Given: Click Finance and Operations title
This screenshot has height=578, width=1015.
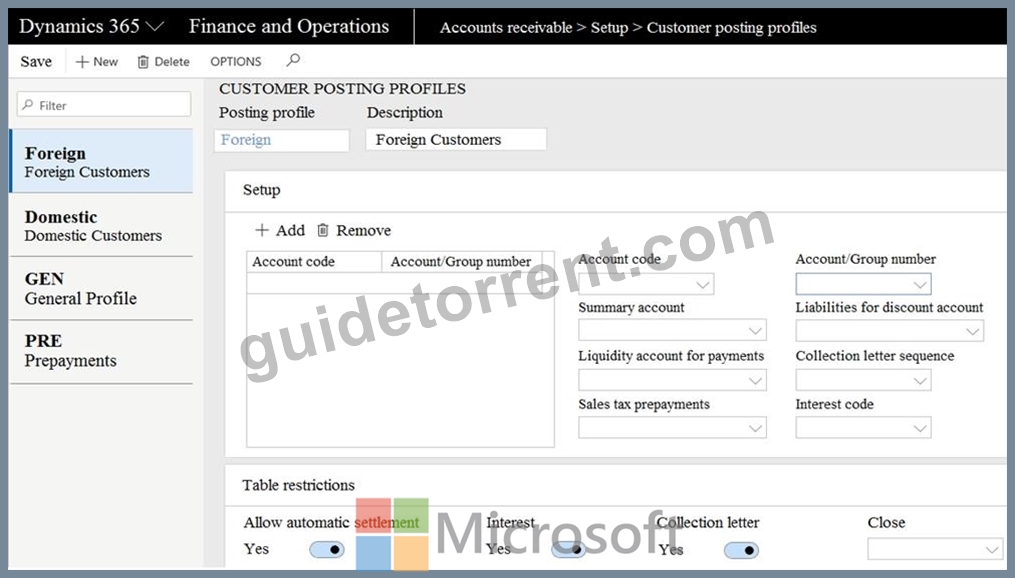Looking at the screenshot, I should (289, 27).
